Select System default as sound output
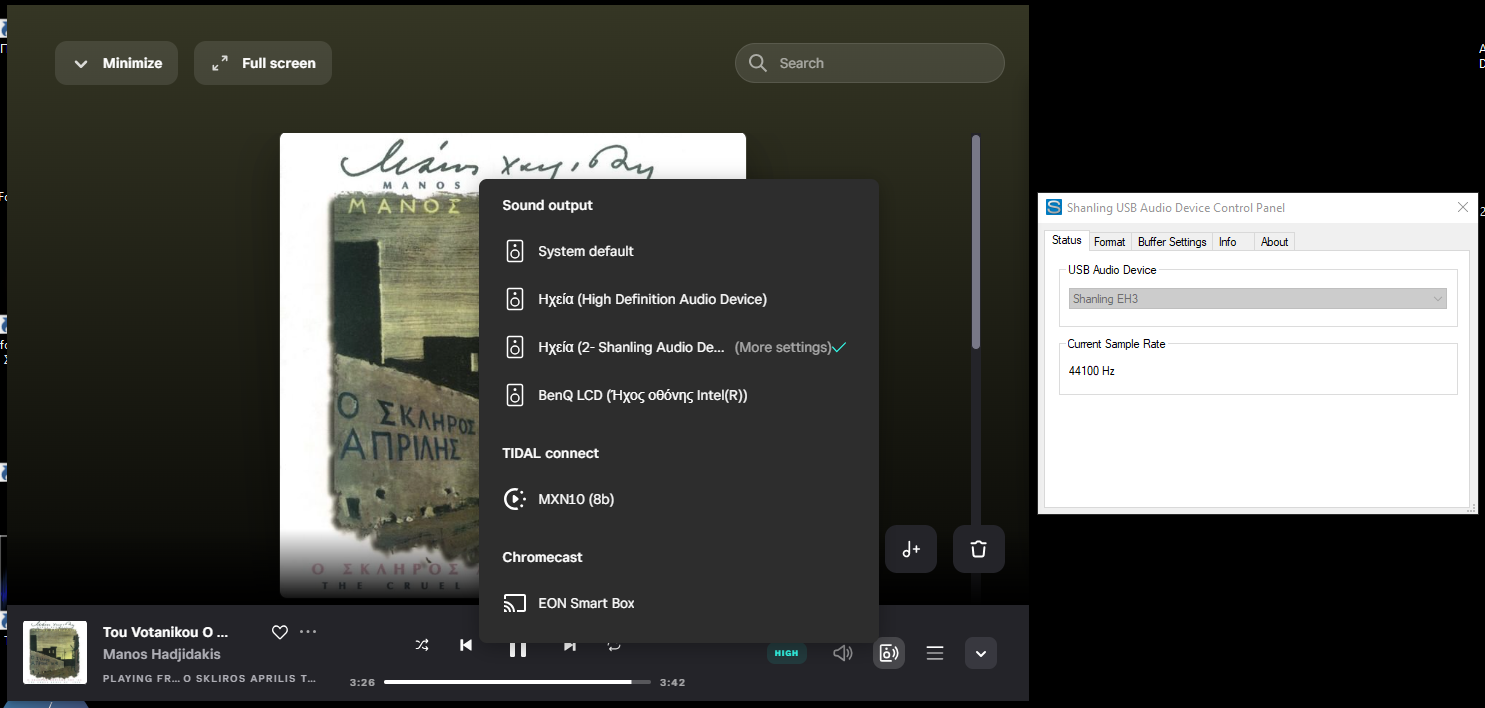Screen dimensions: 1485x708 click(585, 251)
